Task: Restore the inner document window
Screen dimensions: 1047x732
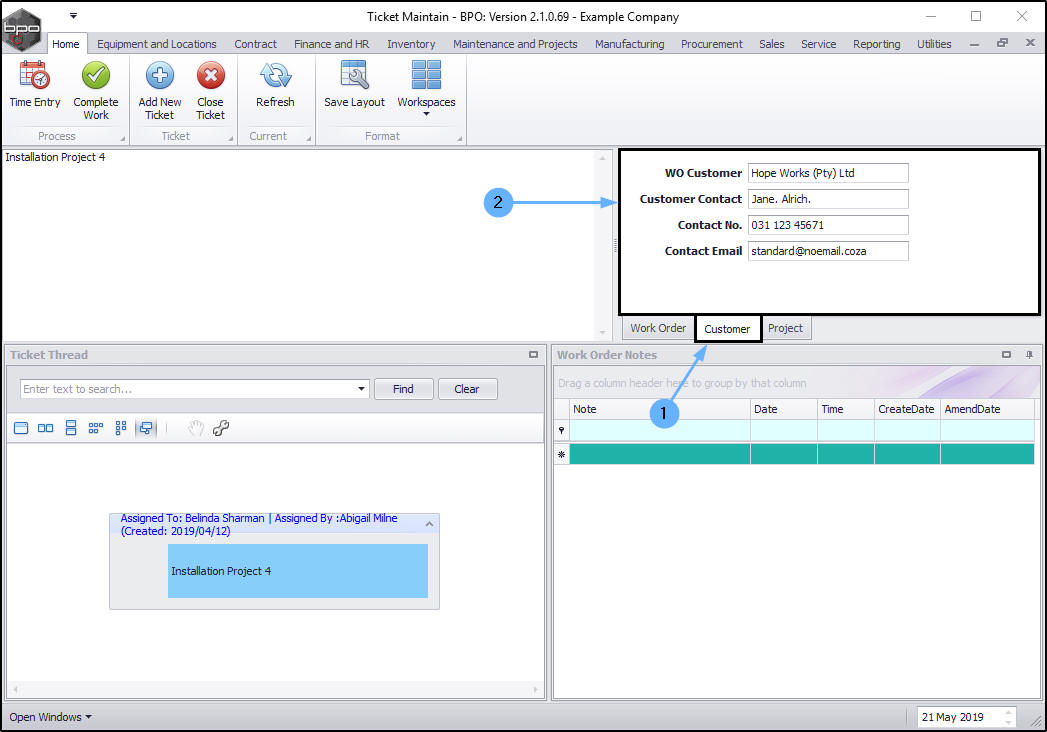Action: (x=1002, y=43)
